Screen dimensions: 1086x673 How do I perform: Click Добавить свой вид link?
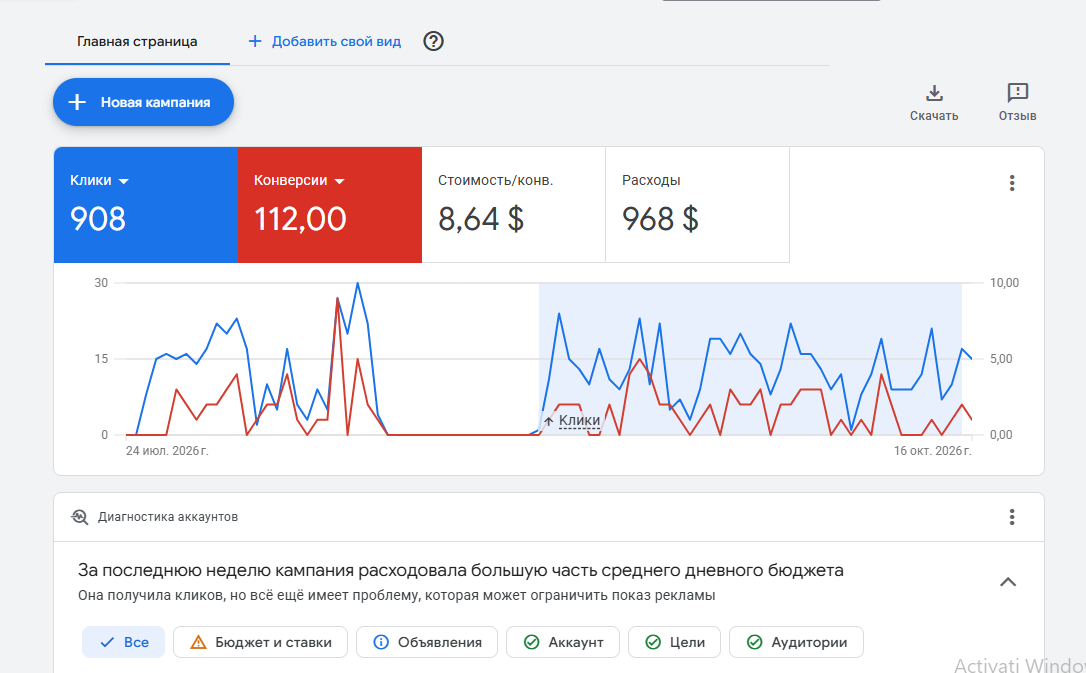(x=336, y=42)
